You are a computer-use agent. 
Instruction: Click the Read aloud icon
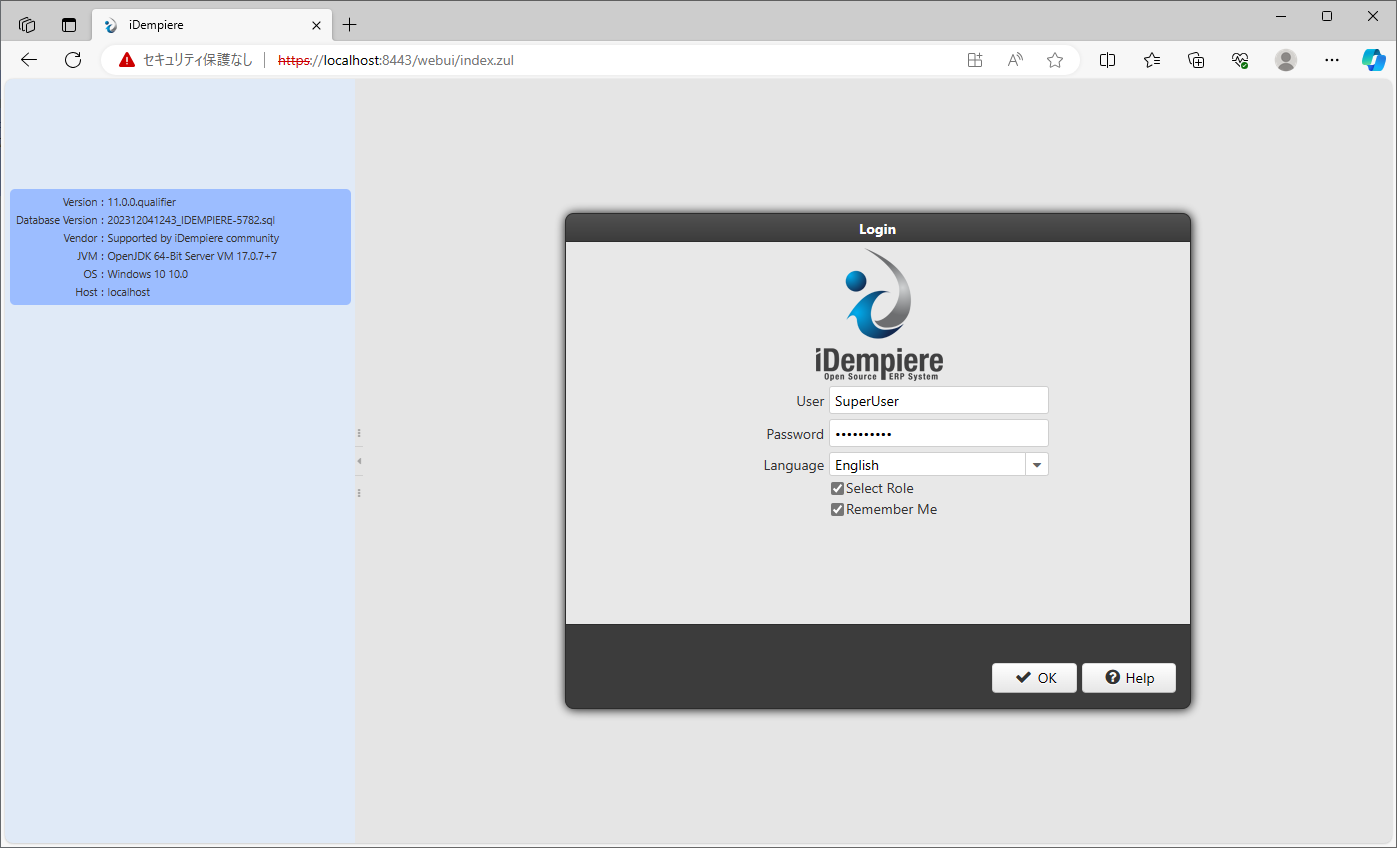(1015, 60)
